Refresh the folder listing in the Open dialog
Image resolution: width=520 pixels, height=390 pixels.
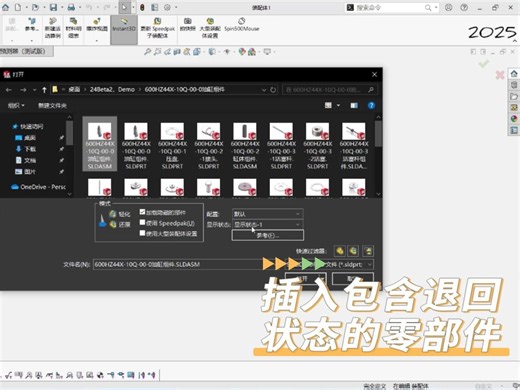pyautogui.click(x=273, y=90)
